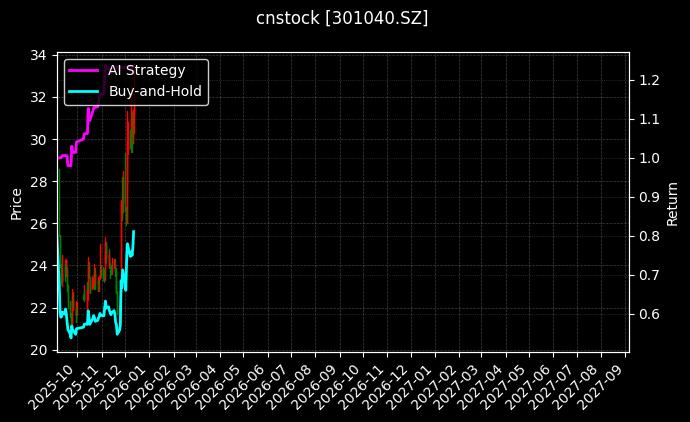Screen dimensions: 690x422
Task: Click the chart title cnstock [301040.SZ]
Action: point(343,18)
